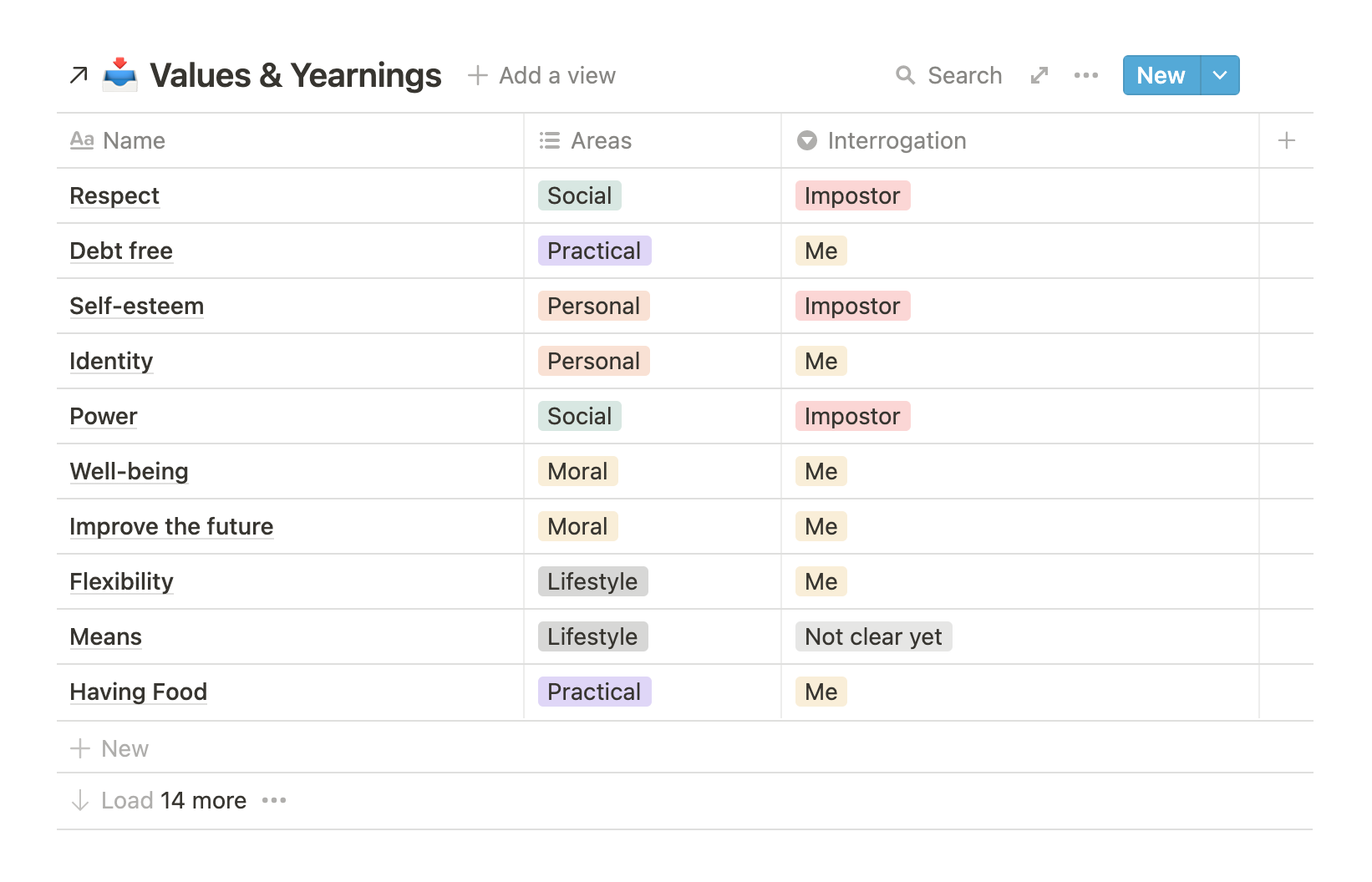Click the Interrogation column header

point(1019,140)
